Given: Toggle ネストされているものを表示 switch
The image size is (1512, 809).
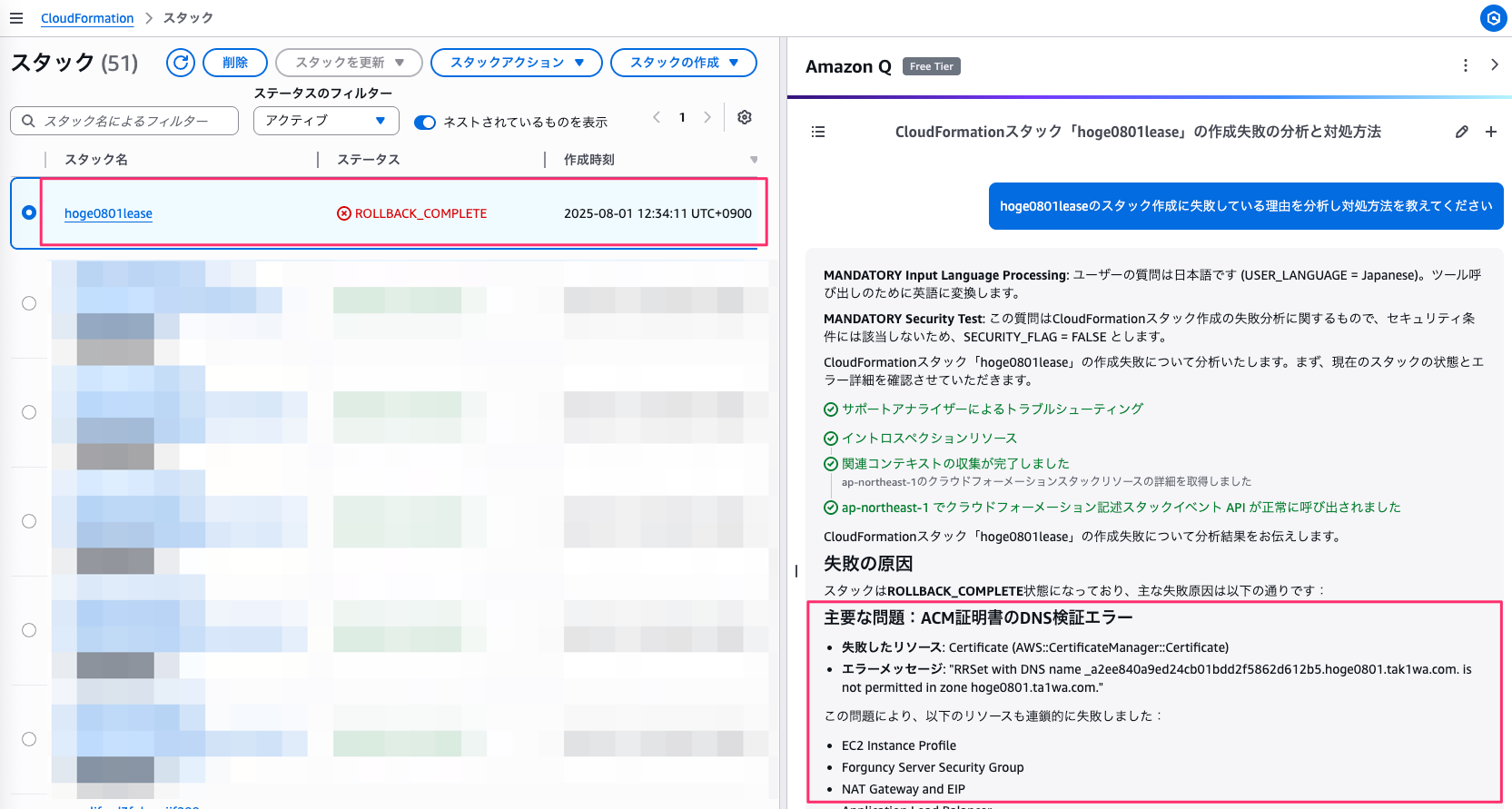Looking at the screenshot, I should pos(425,123).
